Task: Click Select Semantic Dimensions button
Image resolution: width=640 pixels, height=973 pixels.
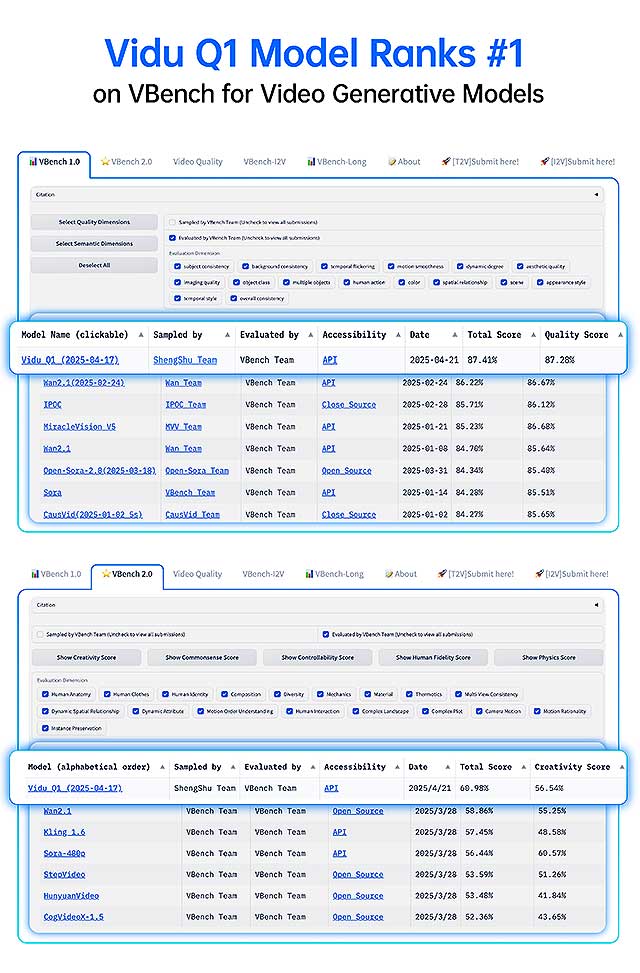Action: pyautogui.click(x=94, y=244)
